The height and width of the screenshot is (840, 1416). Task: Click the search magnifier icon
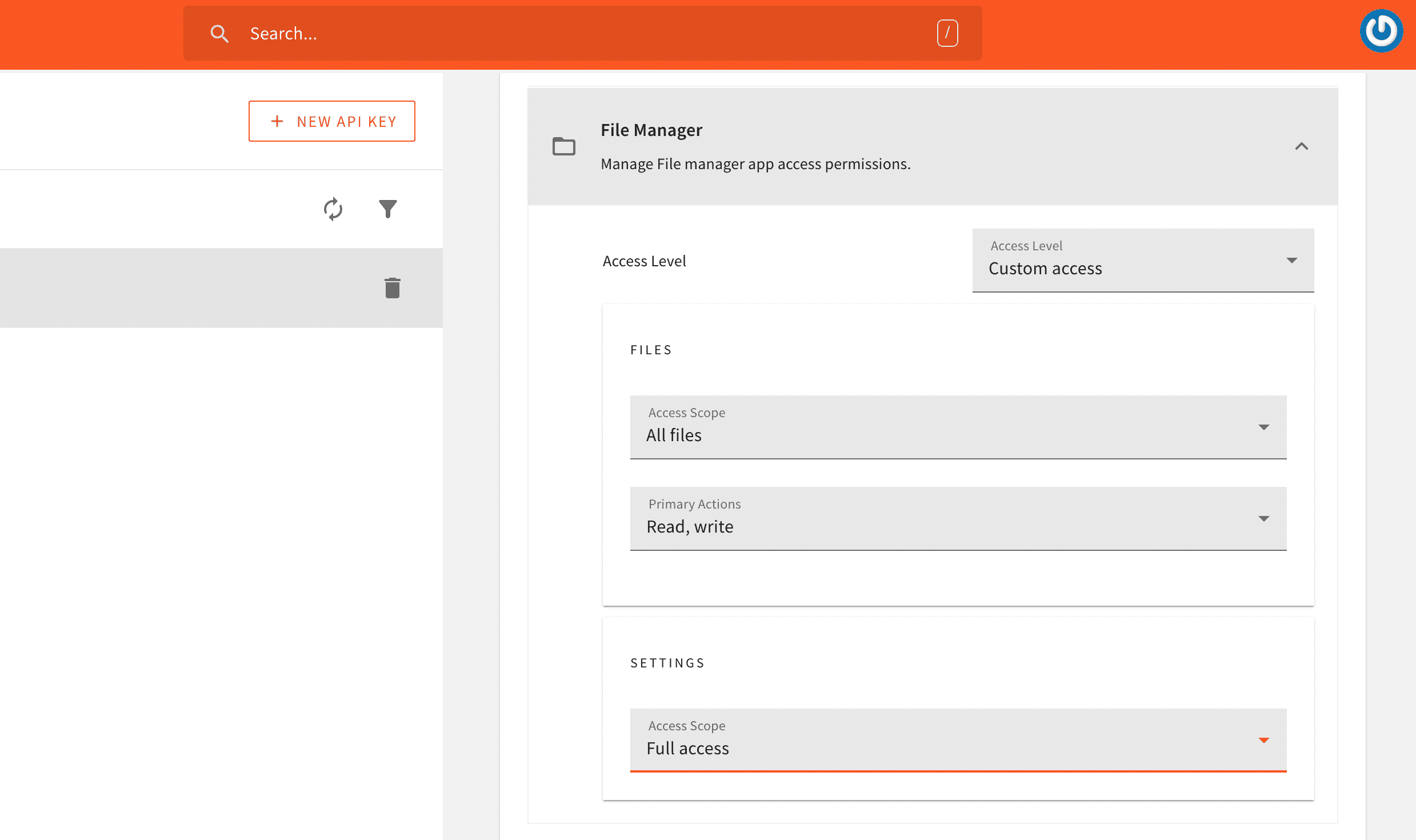219,34
